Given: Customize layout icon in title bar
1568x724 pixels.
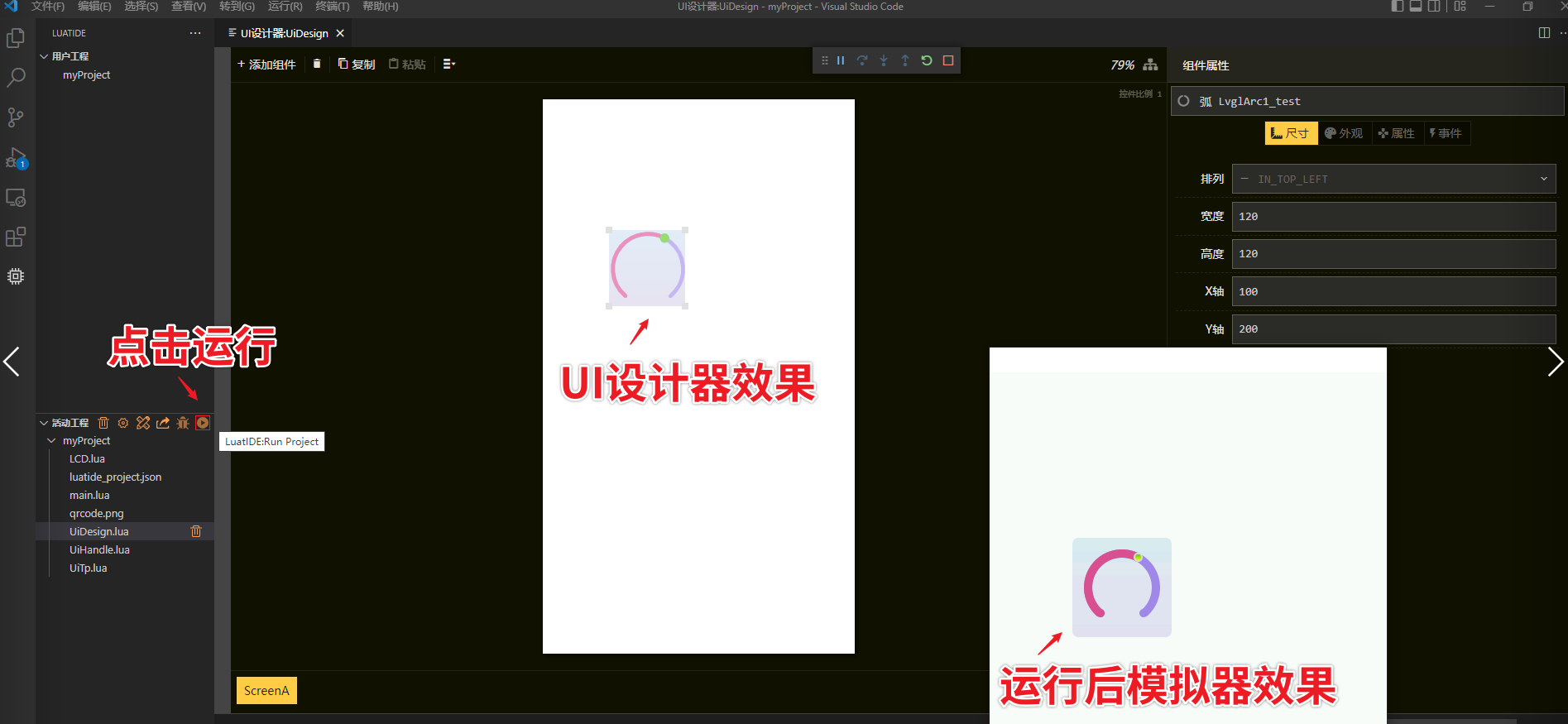Looking at the screenshot, I should click(x=1460, y=6).
